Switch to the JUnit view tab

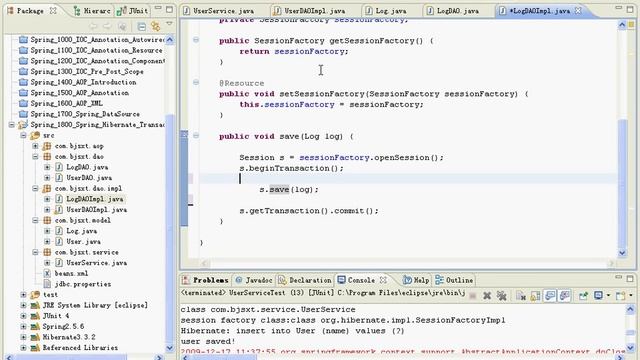133,11
